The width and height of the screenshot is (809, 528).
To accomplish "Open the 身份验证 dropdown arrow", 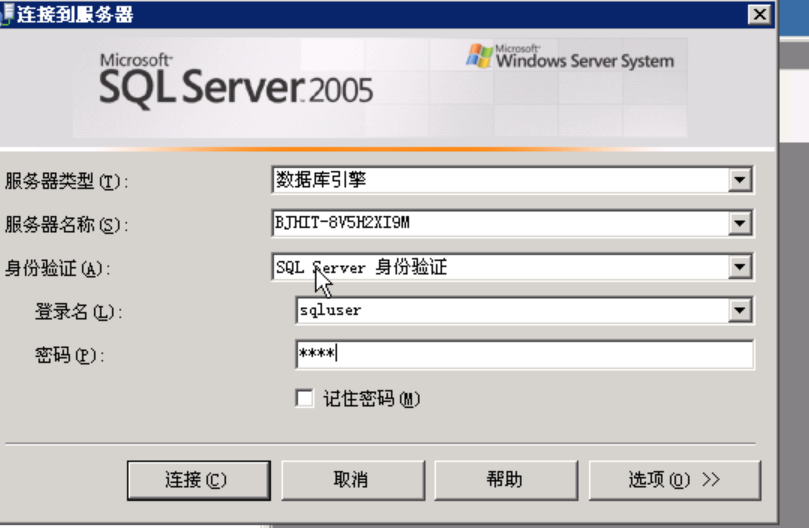I will pyautogui.click(x=740, y=267).
